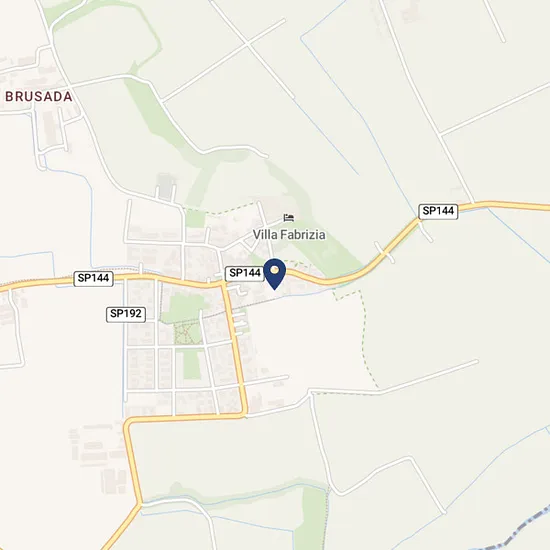Click the blue location pin marker

(x=275, y=274)
